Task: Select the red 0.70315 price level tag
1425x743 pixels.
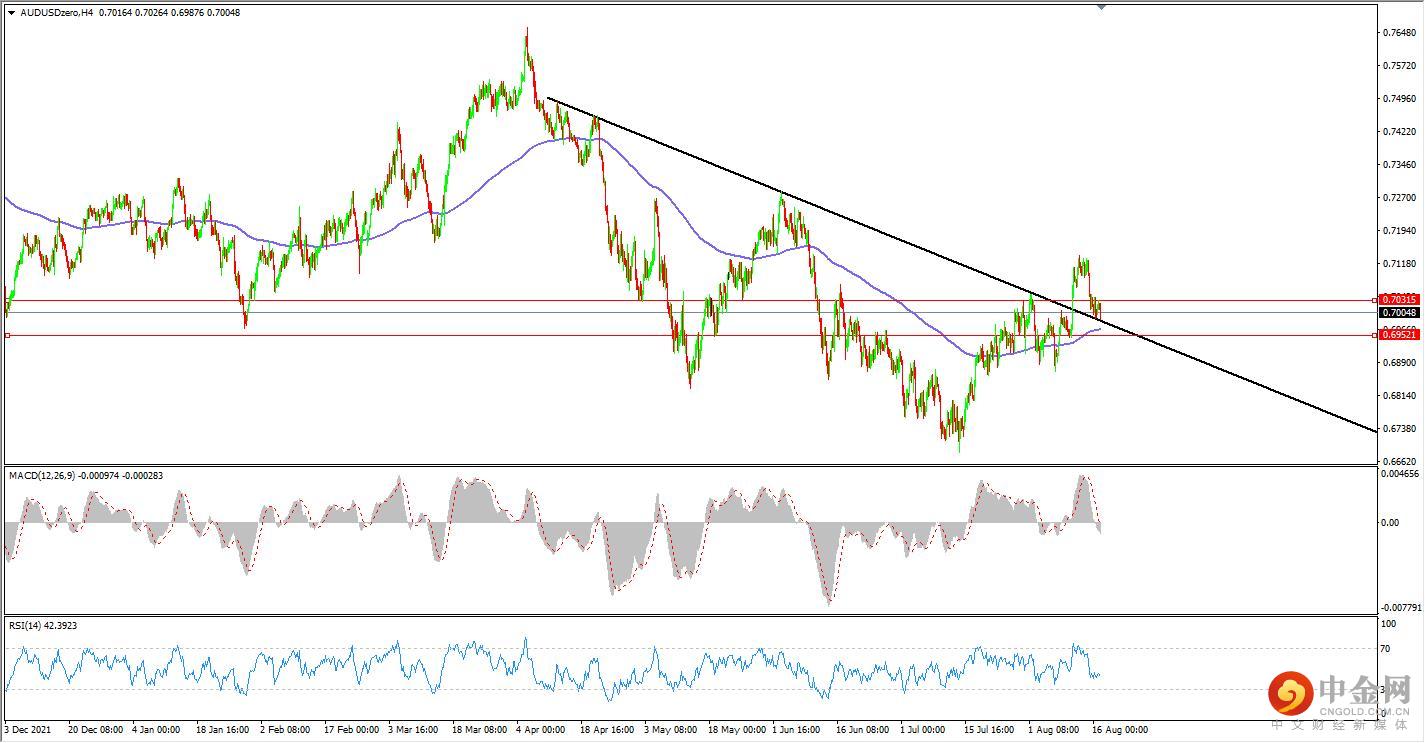Action: [1398, 299]
